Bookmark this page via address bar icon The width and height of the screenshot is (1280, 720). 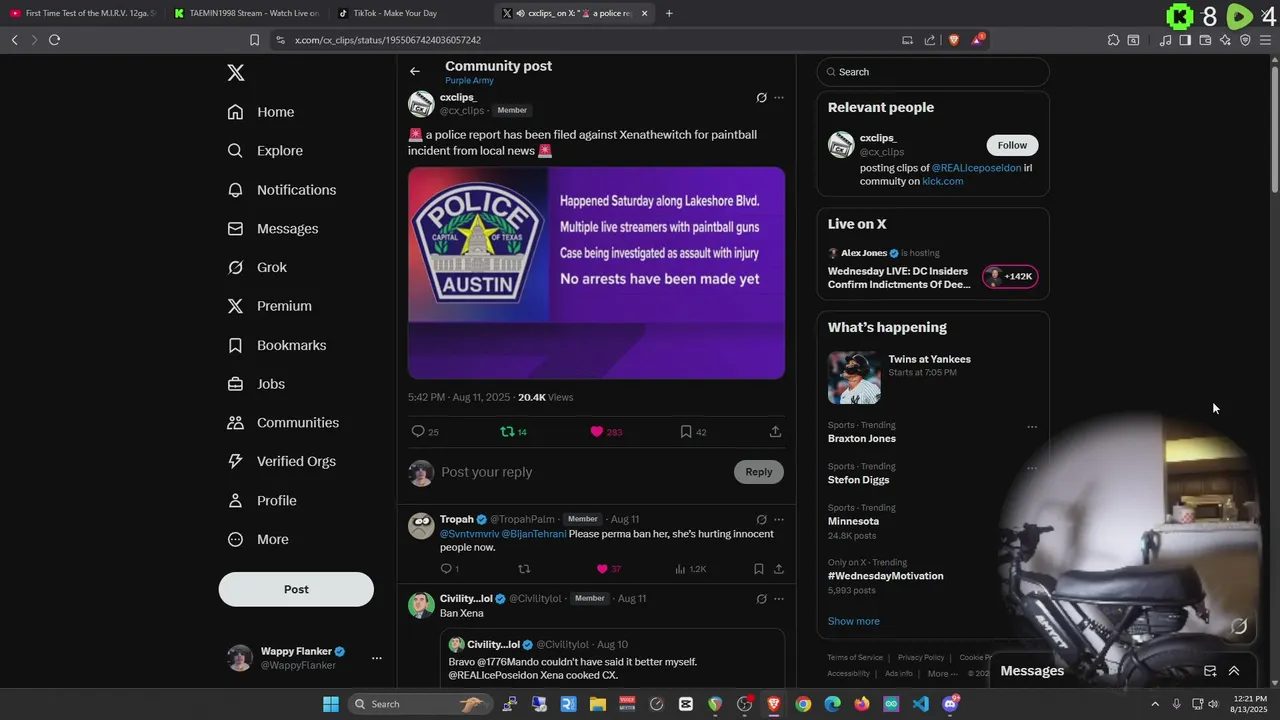pyautogui.click(x=254, y=40)
